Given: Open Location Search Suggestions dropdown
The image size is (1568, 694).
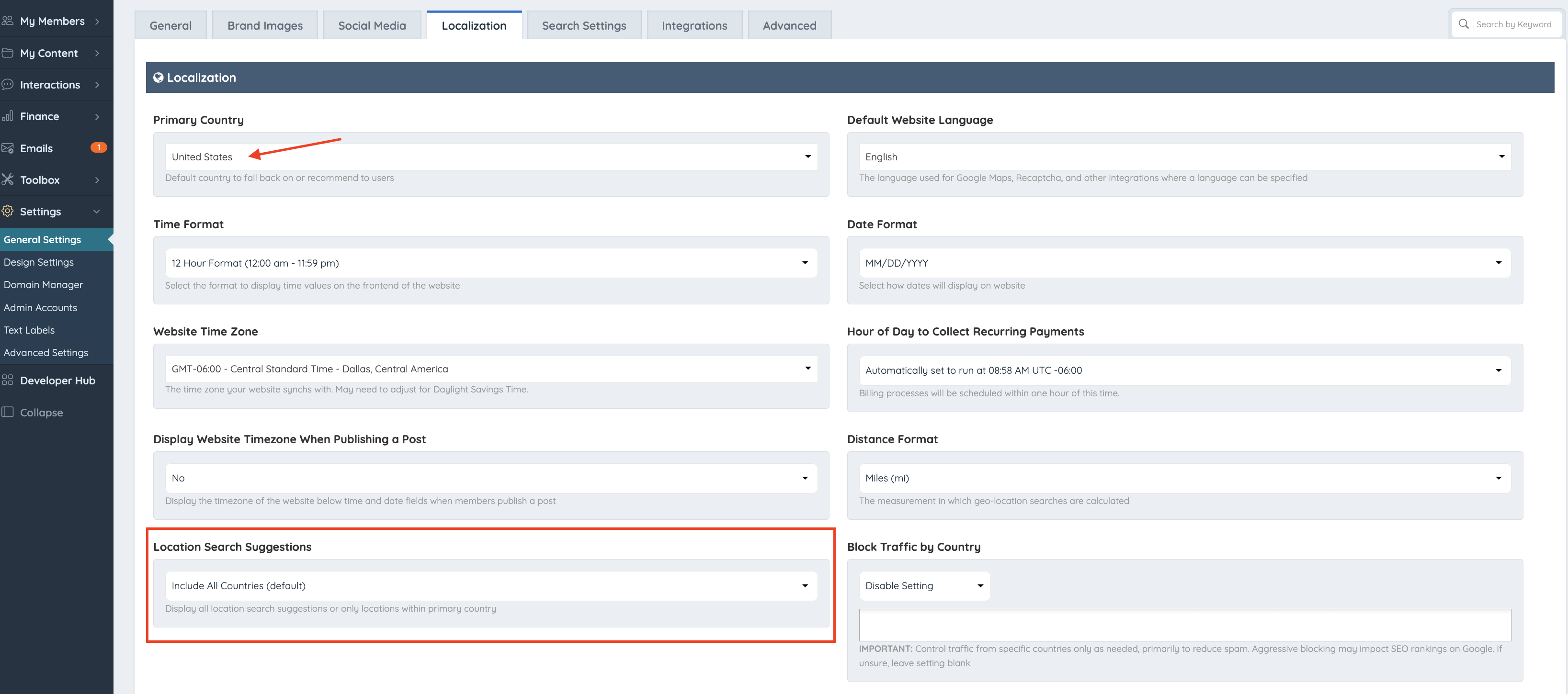Looking at the screenshot, I should click(490, 586).
